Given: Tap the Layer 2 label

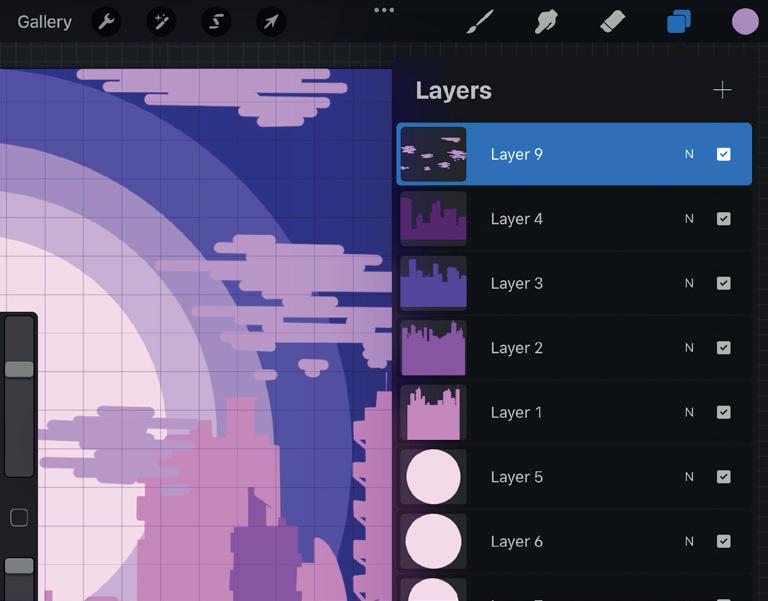Looking at the screenshot, I should pyautogui.click(x=517, y=348).
